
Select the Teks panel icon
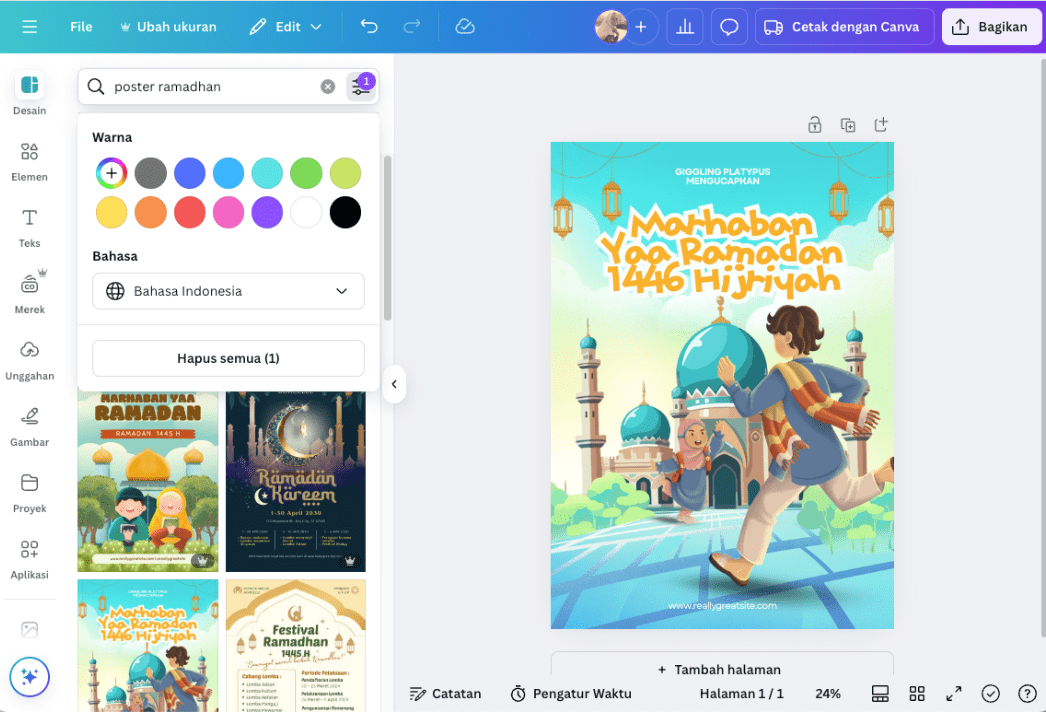pyautogui.click(x=29, y=226)
